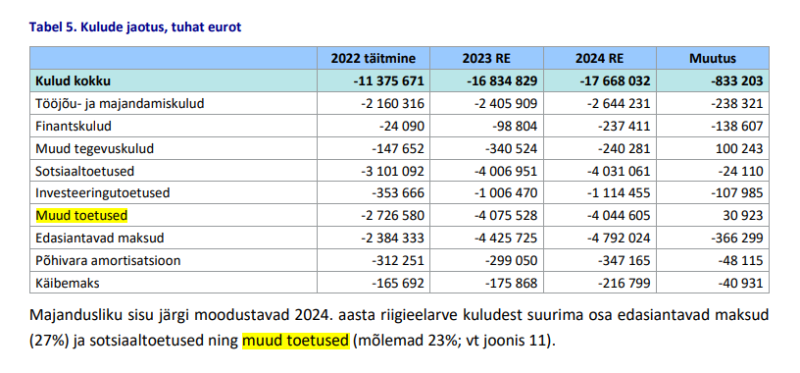Click the change value -366 299
800x373 pixels.
tap(737, 238)
